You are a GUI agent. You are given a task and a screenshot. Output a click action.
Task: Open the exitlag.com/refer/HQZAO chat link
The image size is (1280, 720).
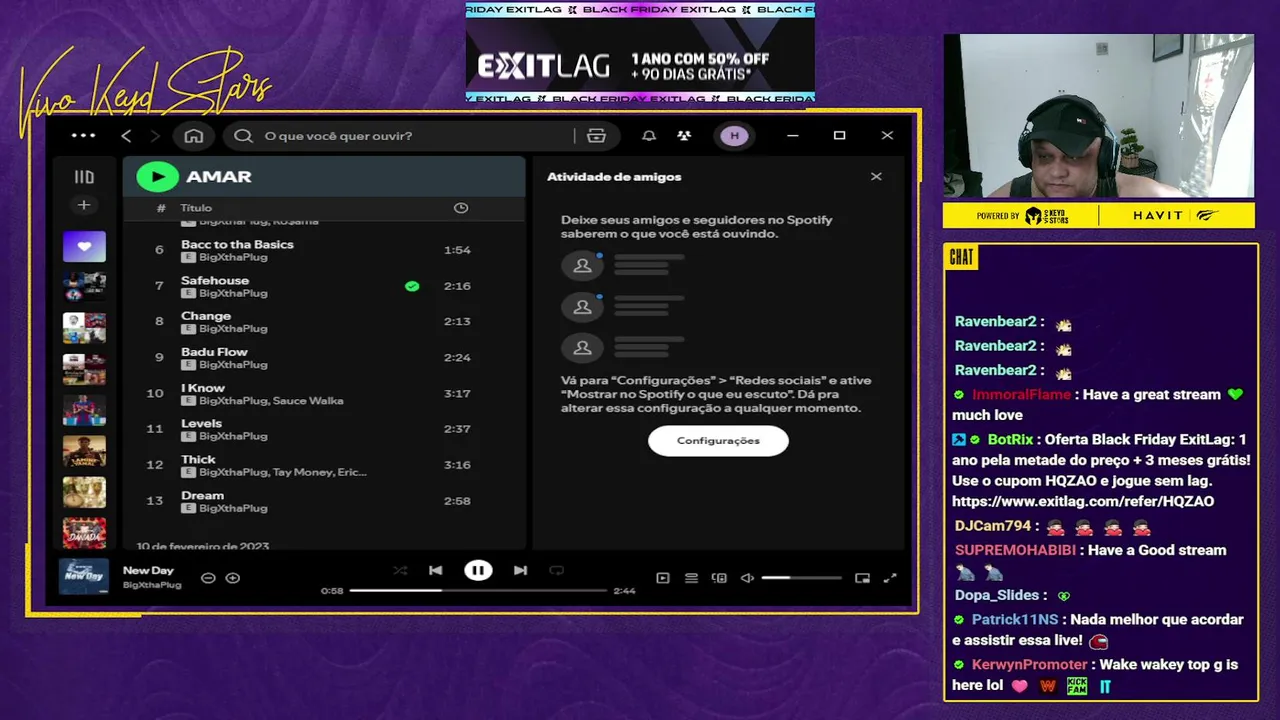(x=1083, y=502)
